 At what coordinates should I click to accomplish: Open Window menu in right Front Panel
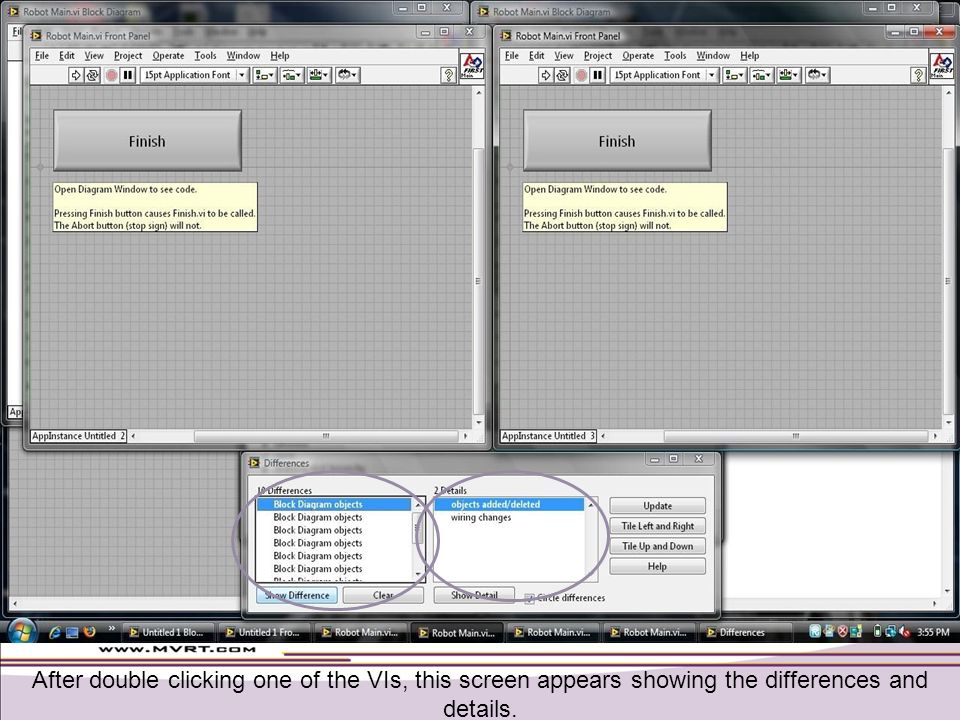(713, 56)
